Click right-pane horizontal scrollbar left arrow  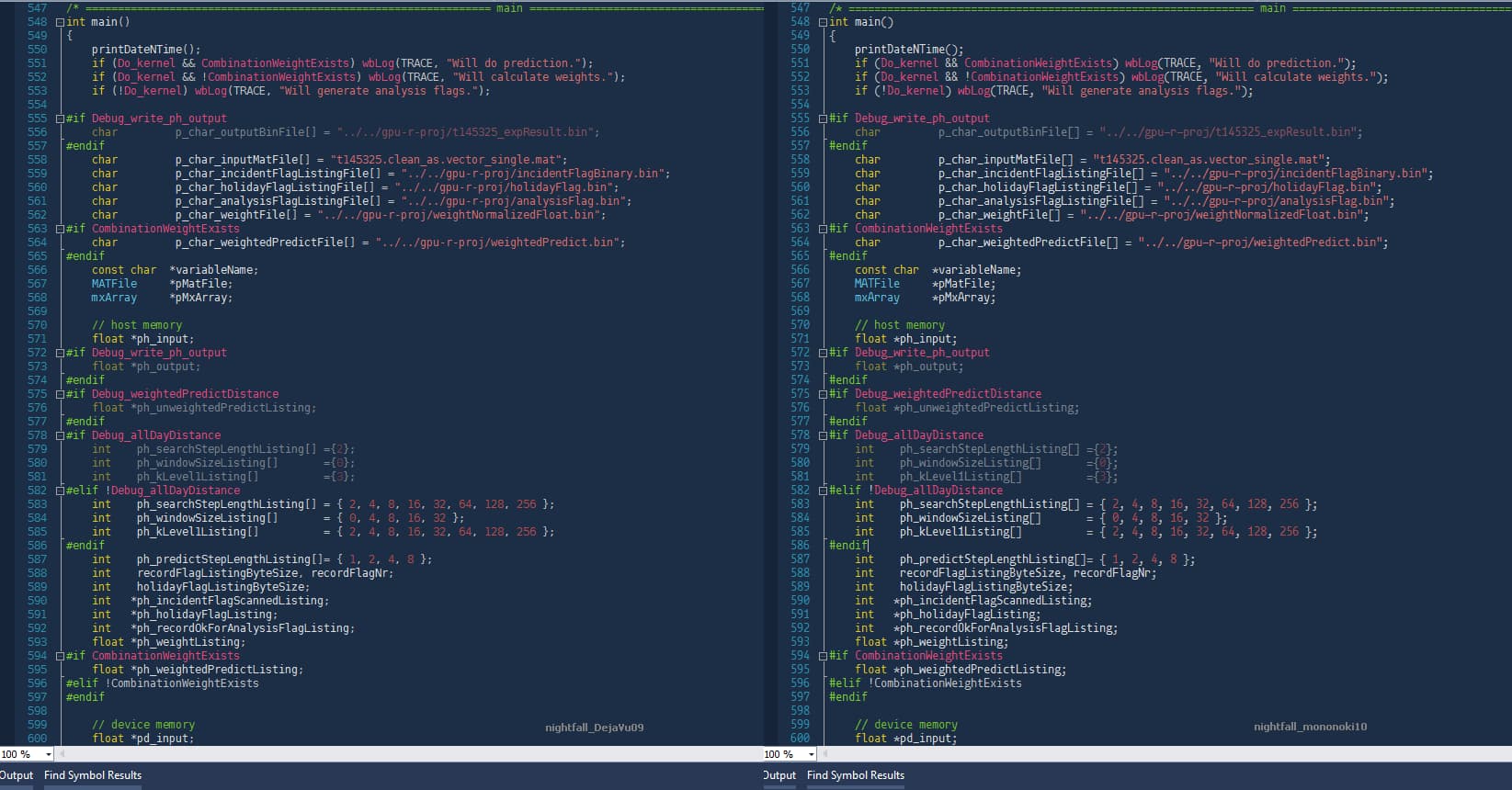coord(825,754)
